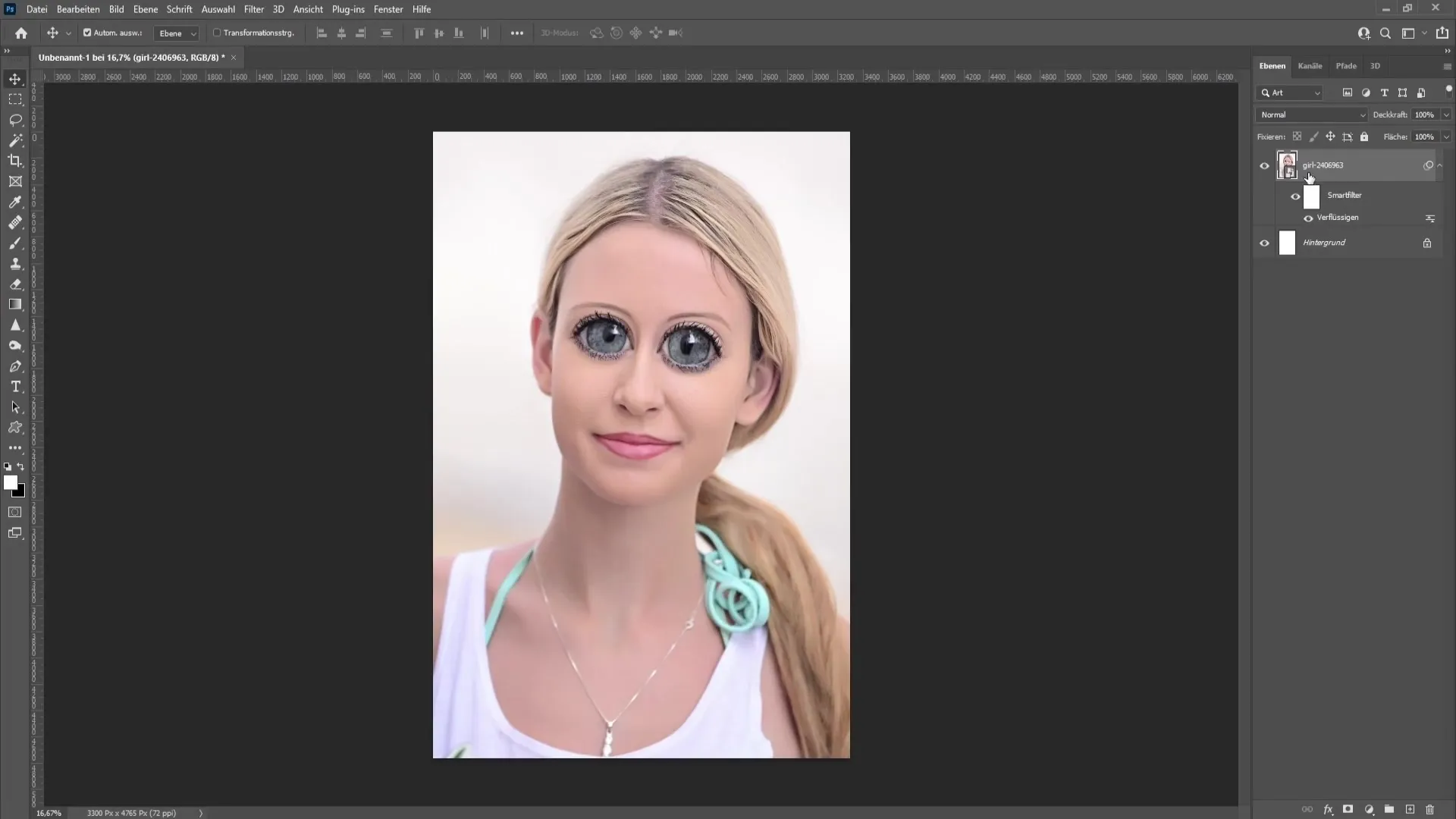Select the Healing Brush tool

[x=15, y=222]
